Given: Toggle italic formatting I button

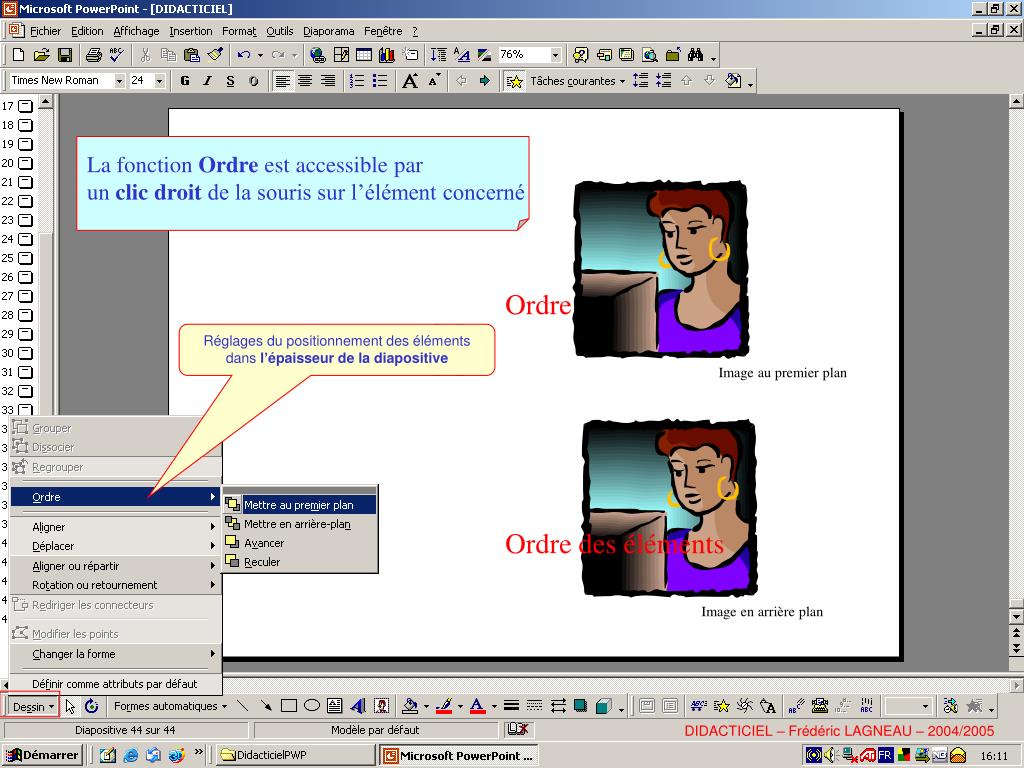Looking at the screenshot, I should tap(207, 81).
